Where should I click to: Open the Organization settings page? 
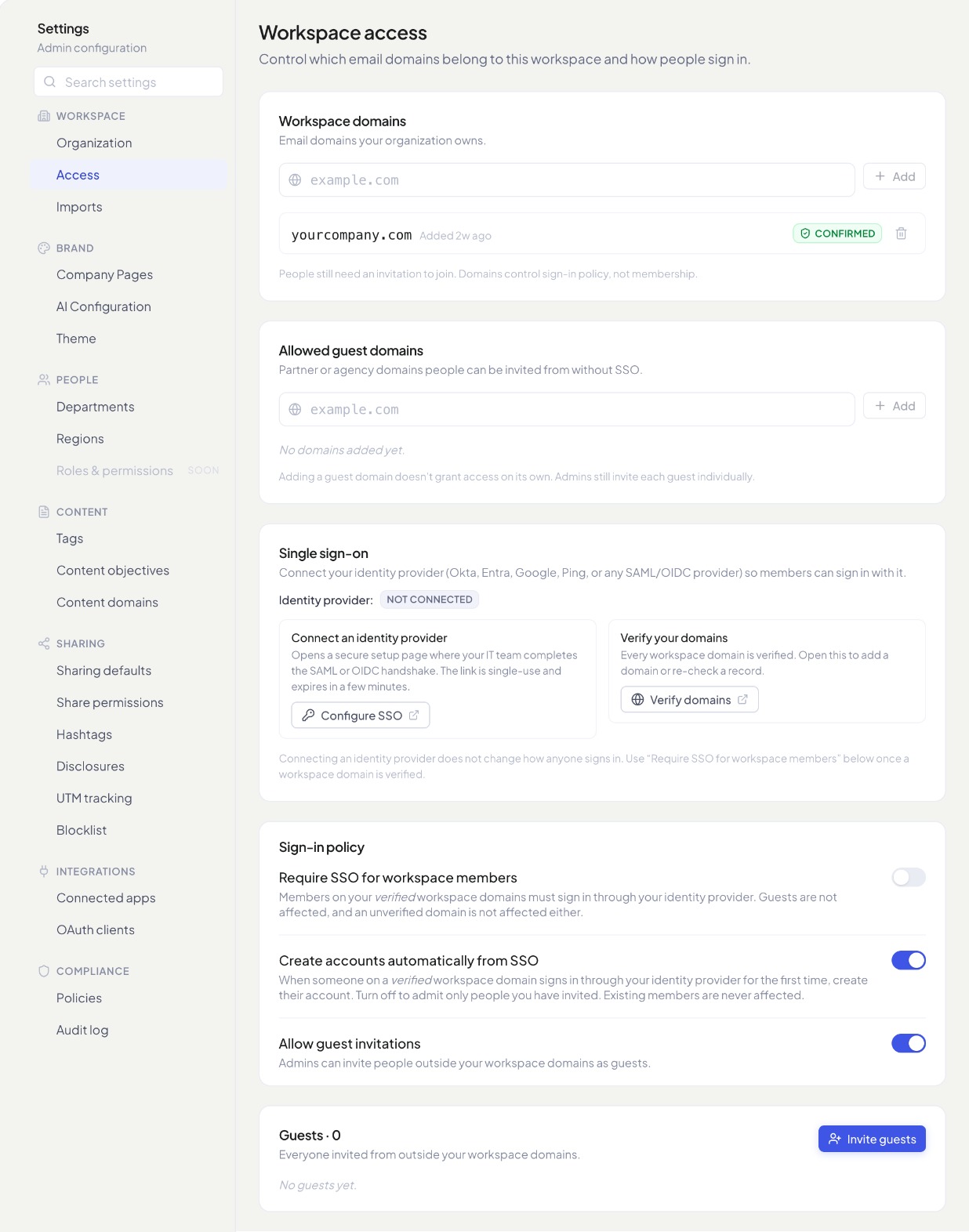coord(129,143)
